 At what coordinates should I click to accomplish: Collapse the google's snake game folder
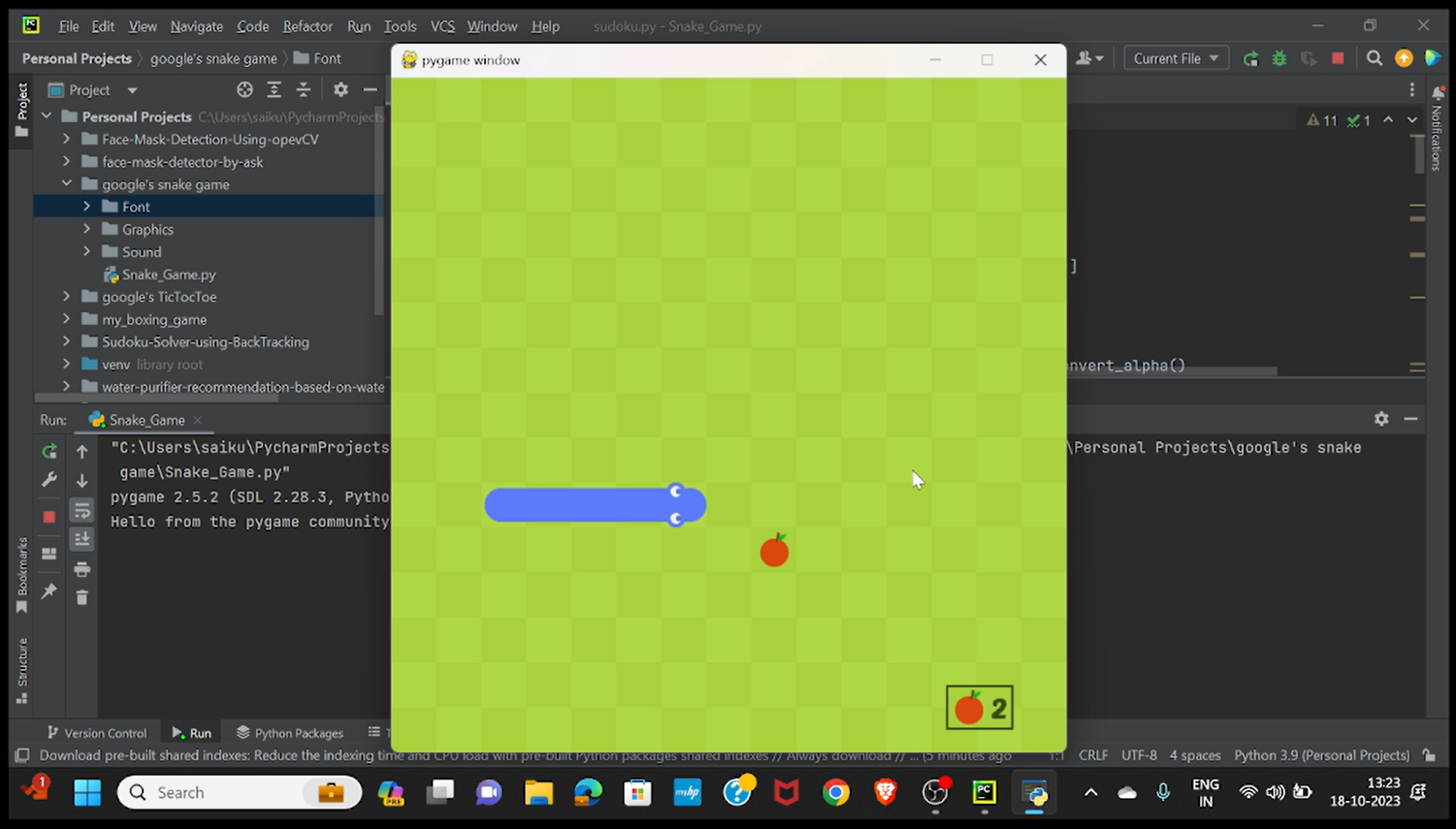coord(67,184)
